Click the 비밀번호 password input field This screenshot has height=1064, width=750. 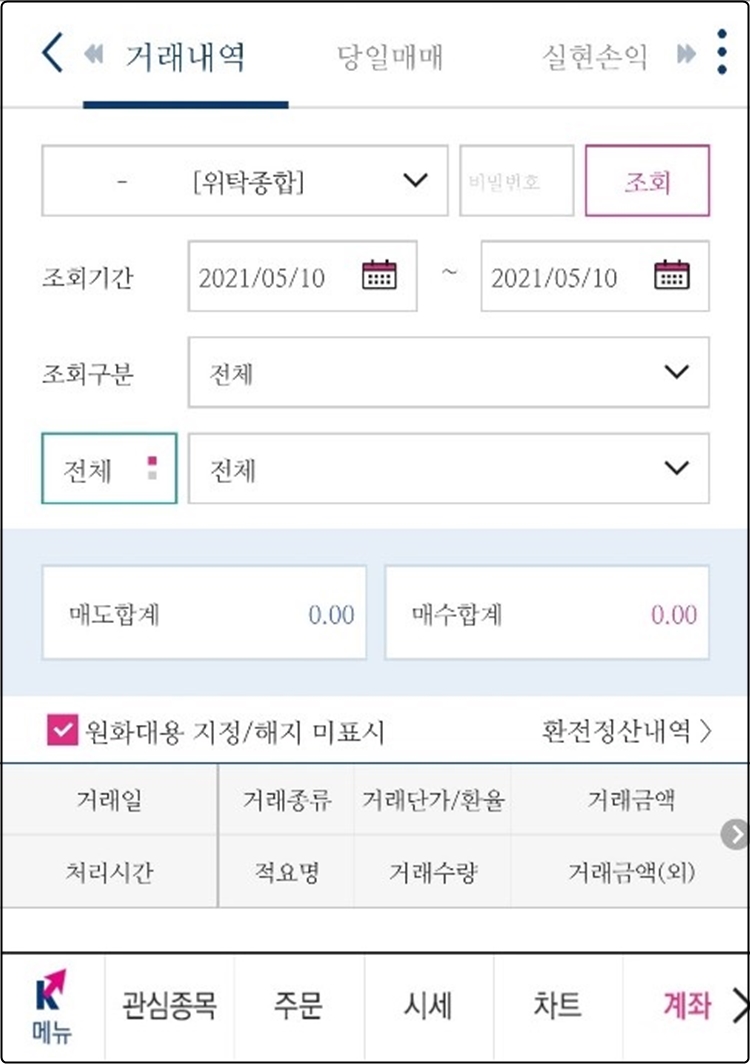[516, 181]
